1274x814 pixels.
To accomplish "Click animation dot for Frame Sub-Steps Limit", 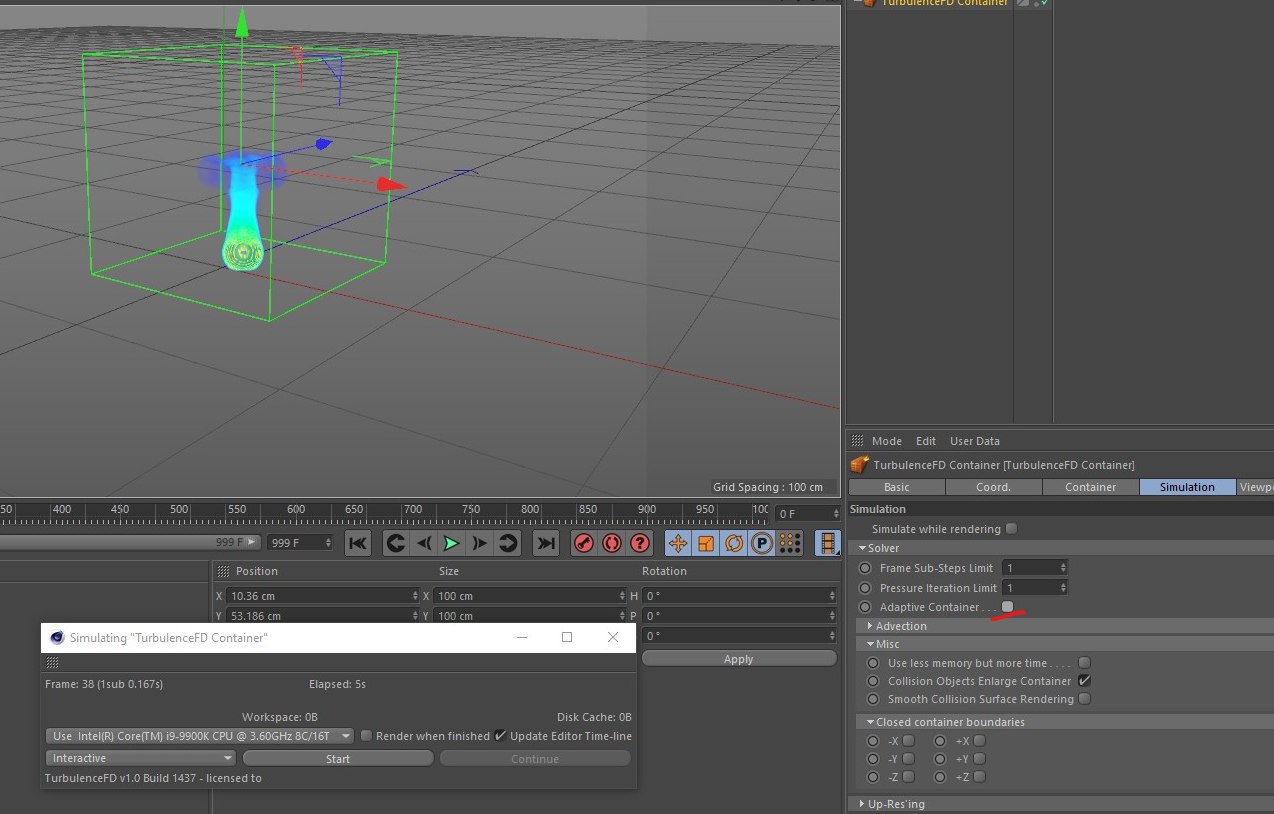I will (x=865, y=568).
